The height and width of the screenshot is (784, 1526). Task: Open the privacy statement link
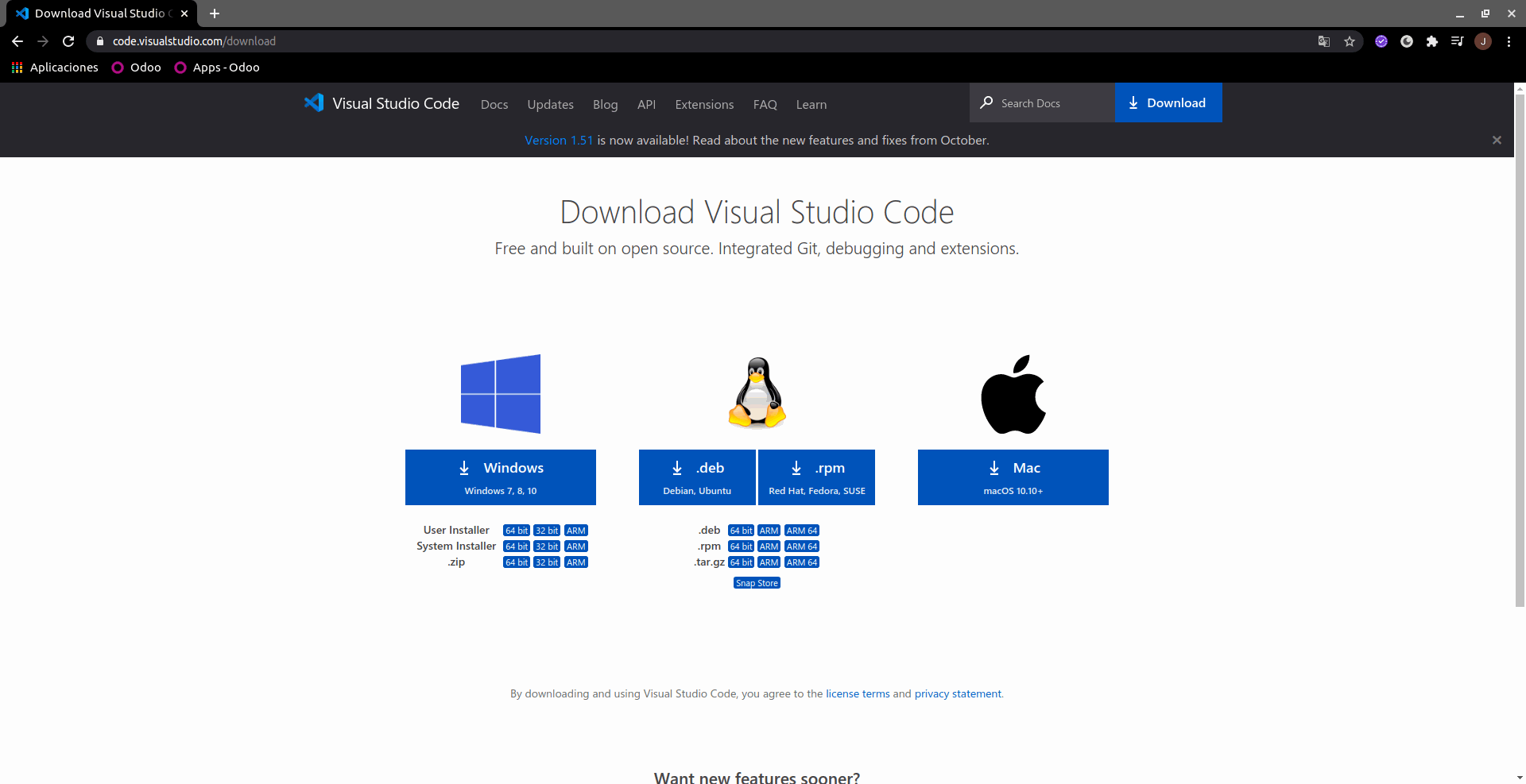click(x=958, y=693)
